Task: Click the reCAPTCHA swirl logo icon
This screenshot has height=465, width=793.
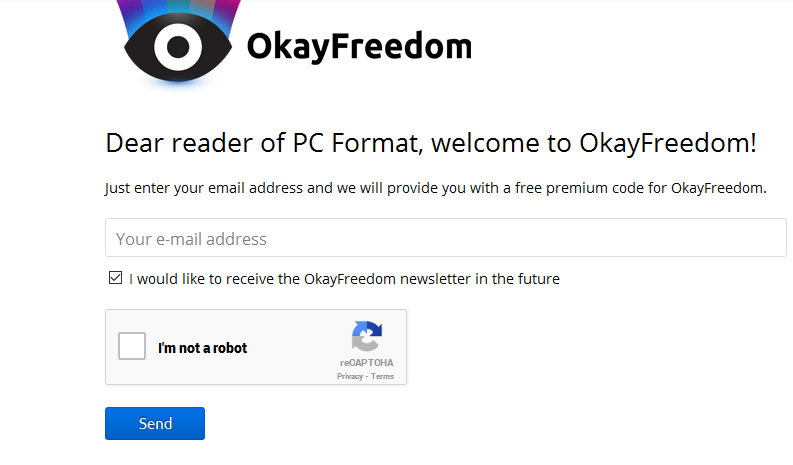Action: pyautogui.click(x=367, y=337)
